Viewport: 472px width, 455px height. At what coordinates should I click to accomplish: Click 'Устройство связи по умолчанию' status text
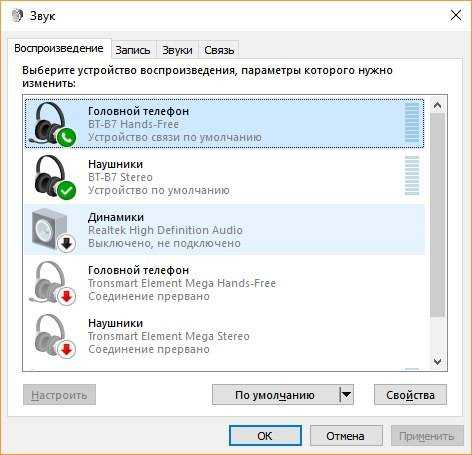175,137
